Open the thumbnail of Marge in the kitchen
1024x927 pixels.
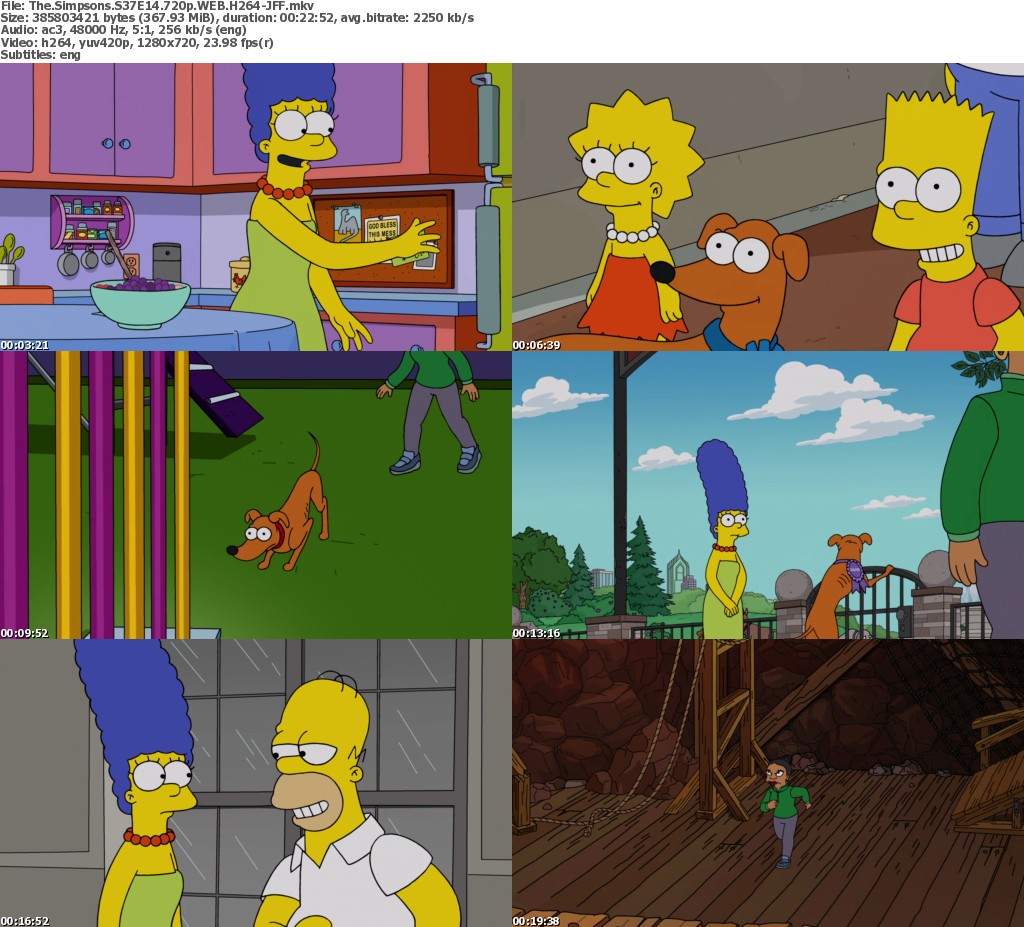(255, 207)
